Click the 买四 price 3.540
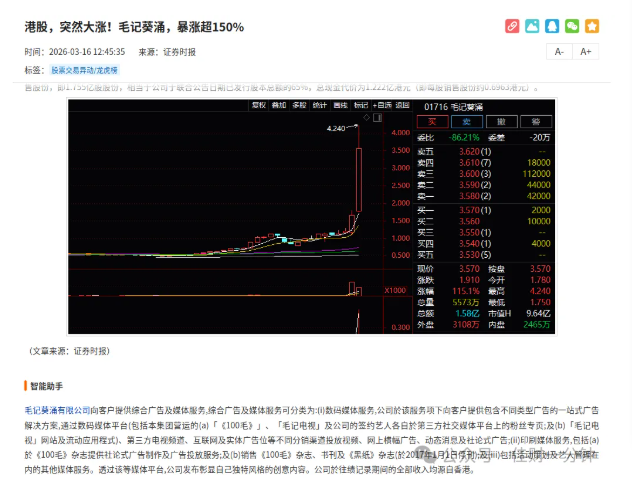Image resolution: width=632 pixels, height=499 pixels. coord(469,243)
